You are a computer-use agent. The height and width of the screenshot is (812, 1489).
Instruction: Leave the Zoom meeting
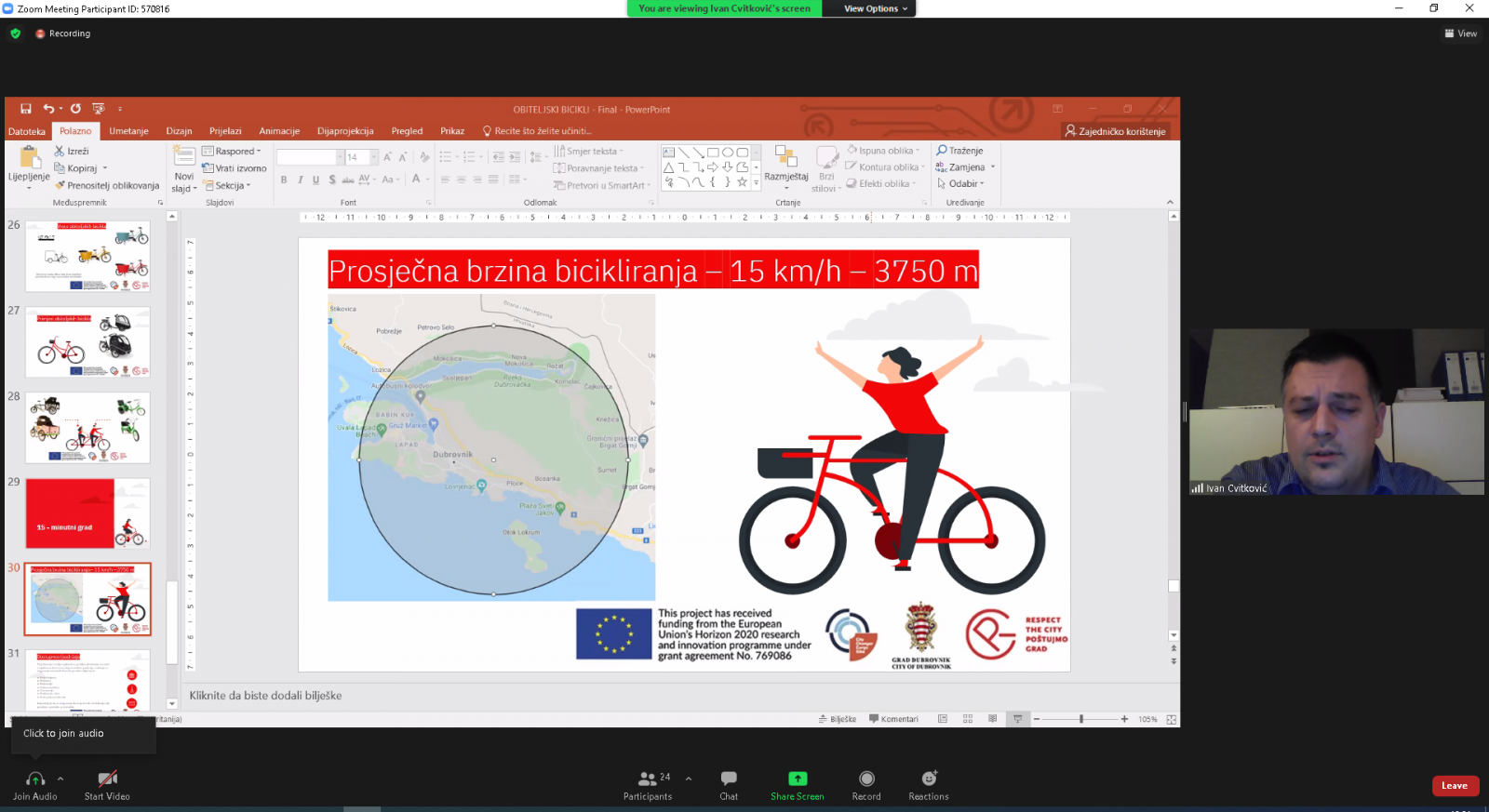pyautogui.click(x=1455, y=786)
